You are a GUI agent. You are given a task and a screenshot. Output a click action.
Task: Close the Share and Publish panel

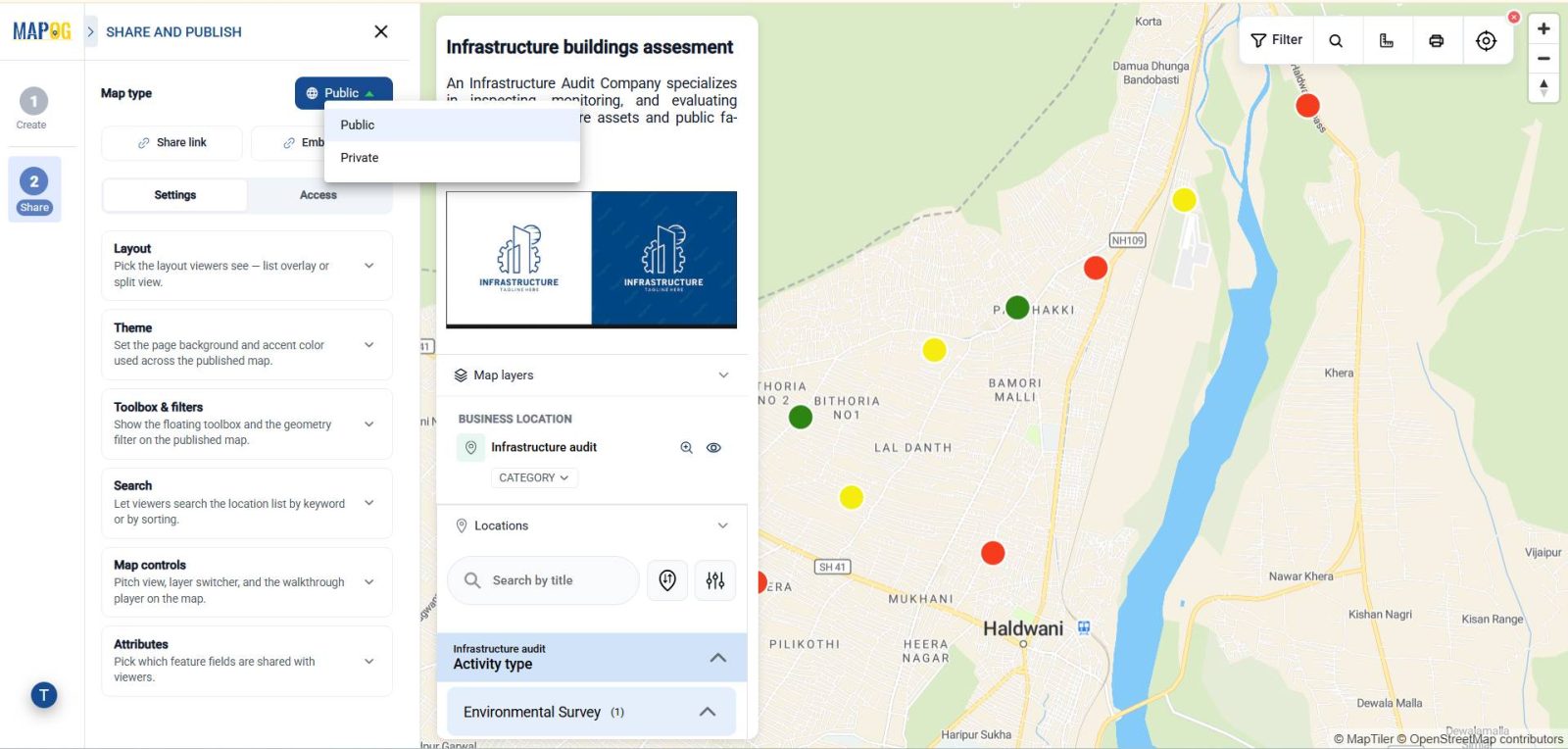pos(381,31)
